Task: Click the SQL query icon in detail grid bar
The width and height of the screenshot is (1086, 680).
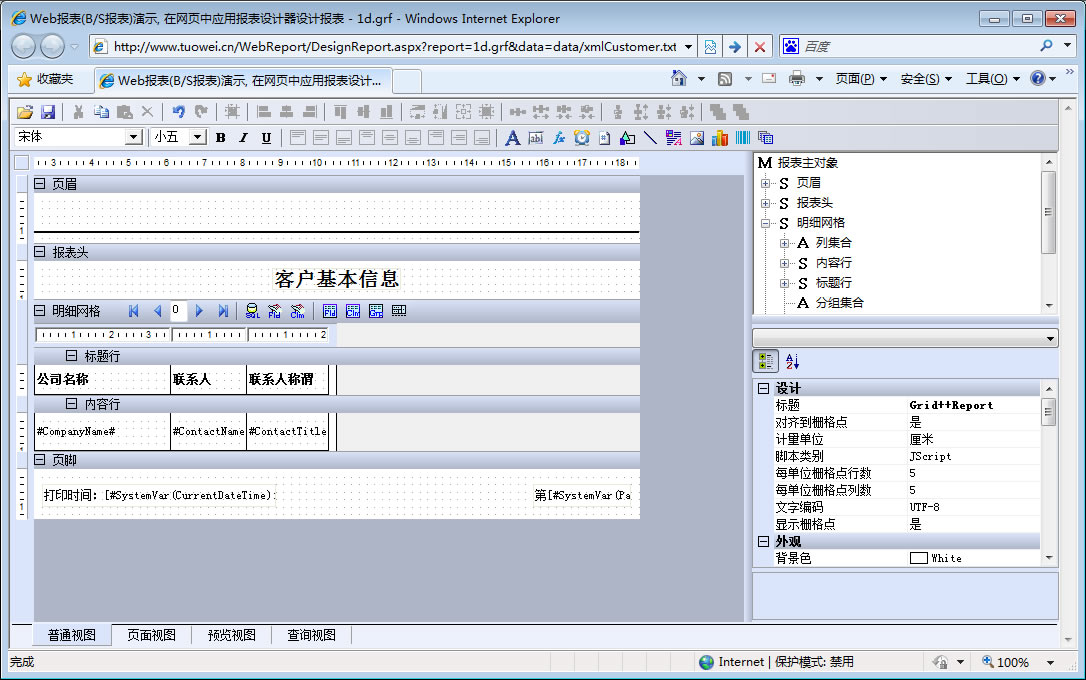Action: (x=252, y=311)
